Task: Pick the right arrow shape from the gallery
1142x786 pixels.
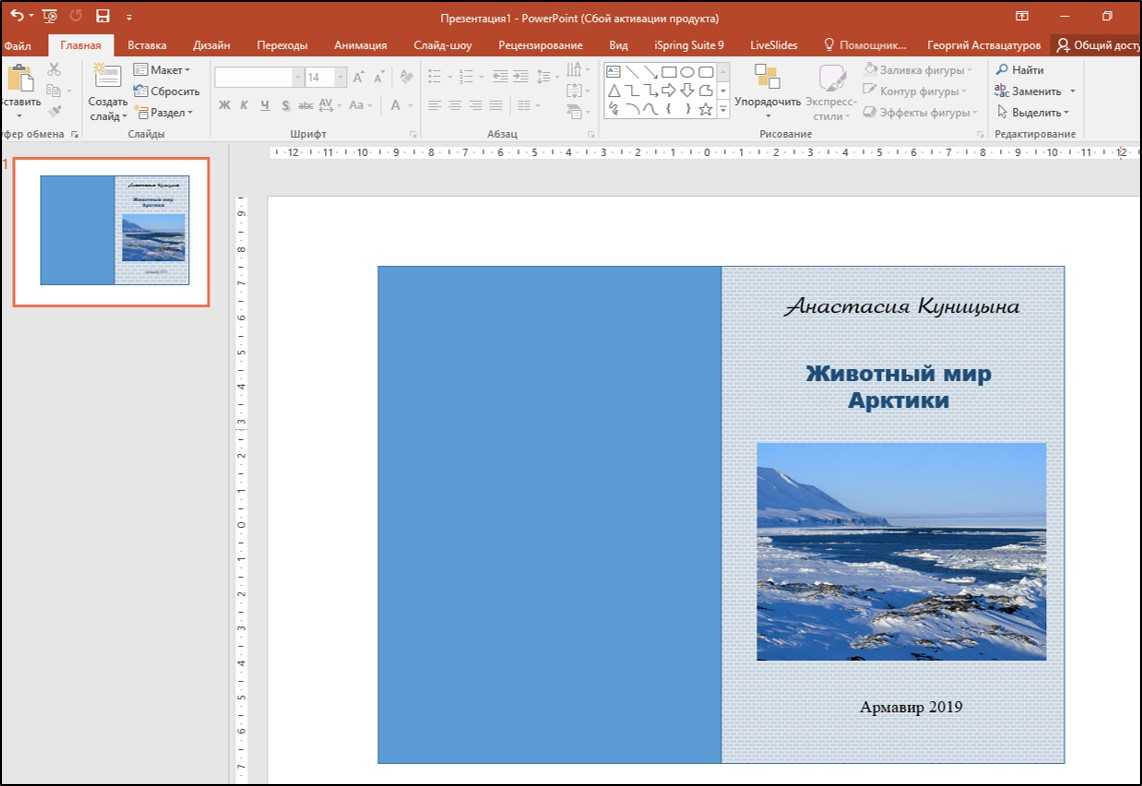Action: (669, 90)
